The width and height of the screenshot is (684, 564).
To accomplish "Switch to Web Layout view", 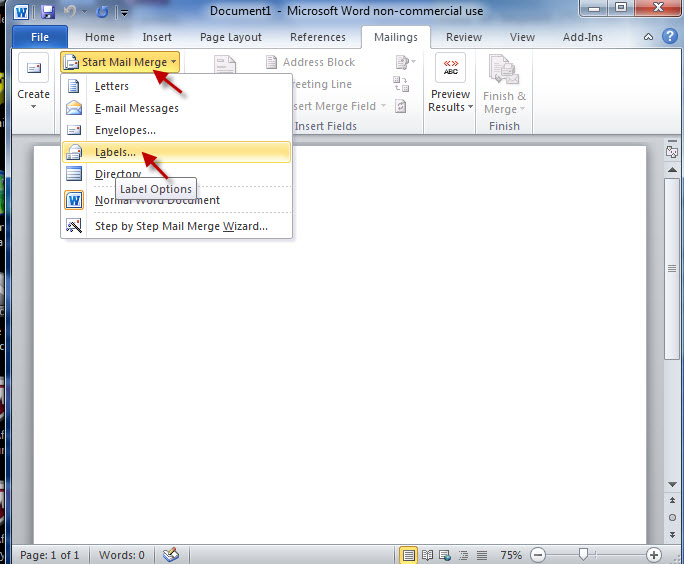I will (445, 555).
